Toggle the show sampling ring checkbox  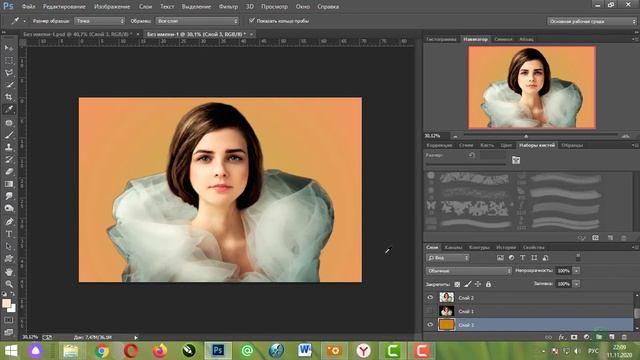click(x=252, y=20)
